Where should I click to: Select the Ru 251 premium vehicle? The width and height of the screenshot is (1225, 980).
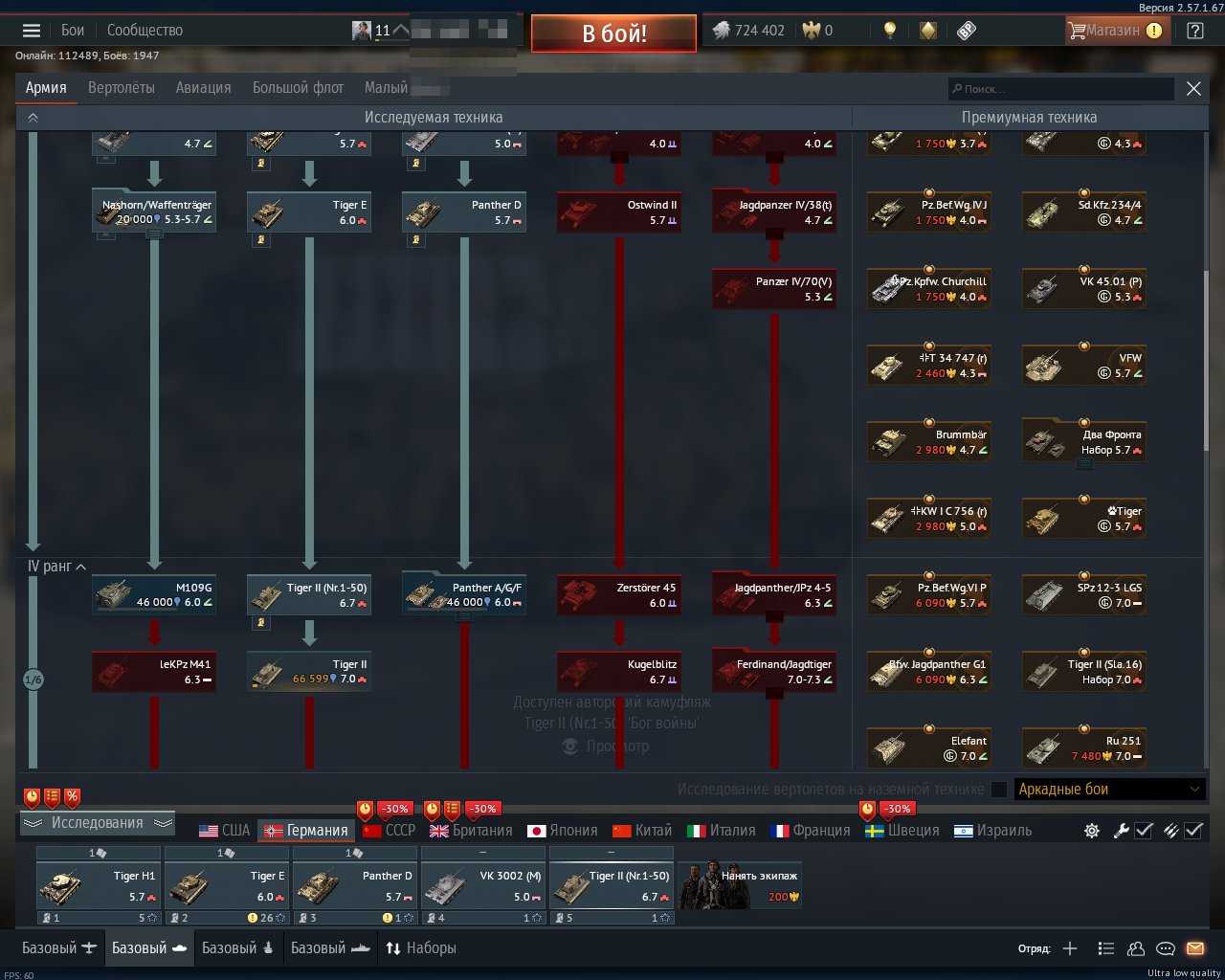point(1084,748)
